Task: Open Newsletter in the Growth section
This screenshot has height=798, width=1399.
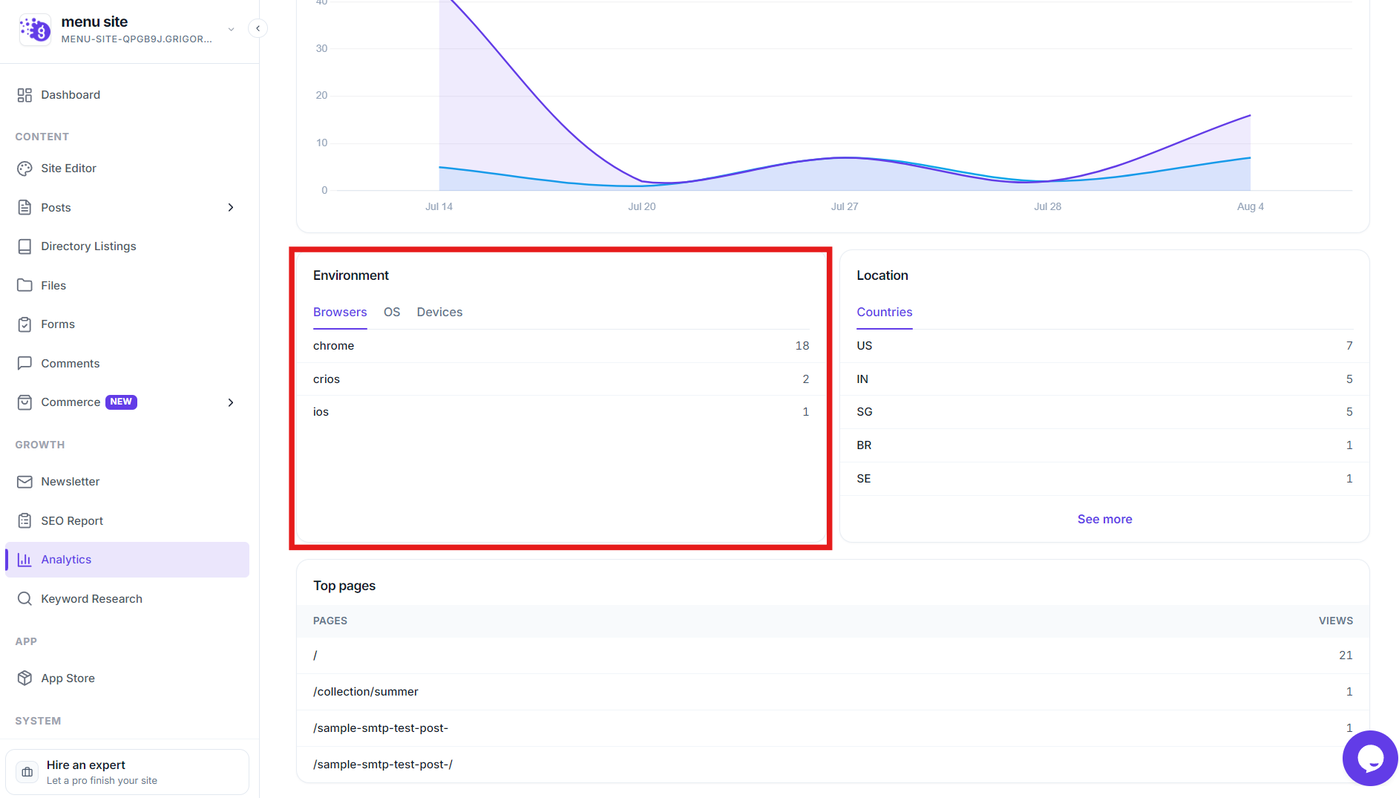Action: point(127,482)
